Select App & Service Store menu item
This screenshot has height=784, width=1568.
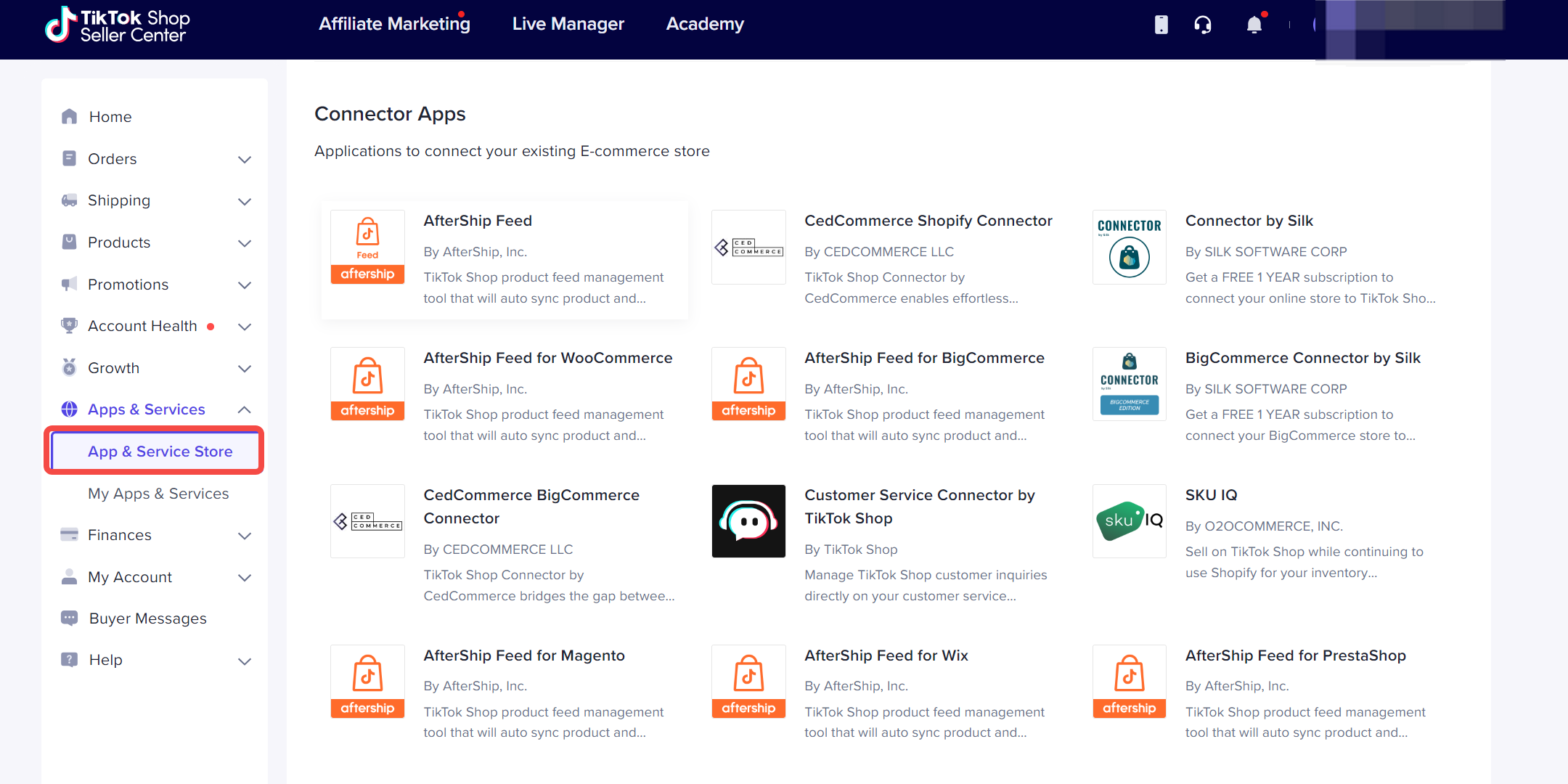(155, 452)
